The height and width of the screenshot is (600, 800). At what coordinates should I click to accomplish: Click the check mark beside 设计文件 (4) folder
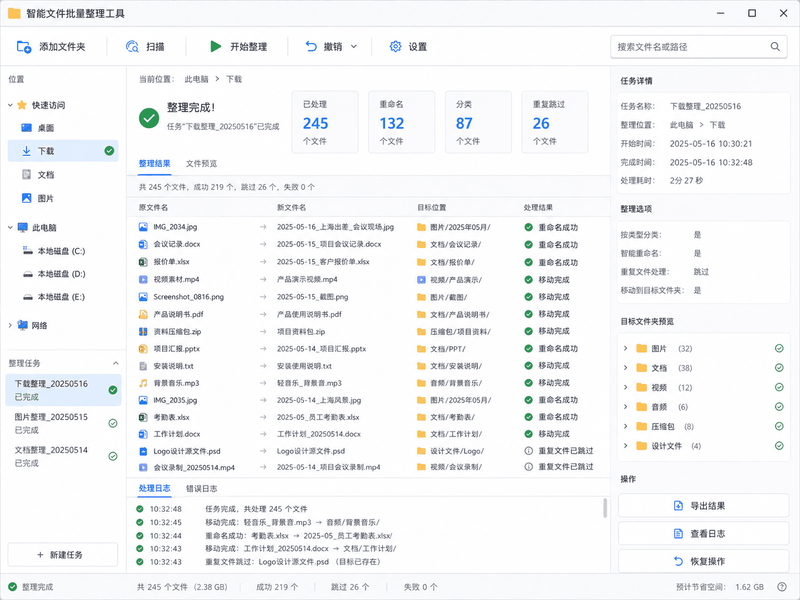tap(779, 446)
